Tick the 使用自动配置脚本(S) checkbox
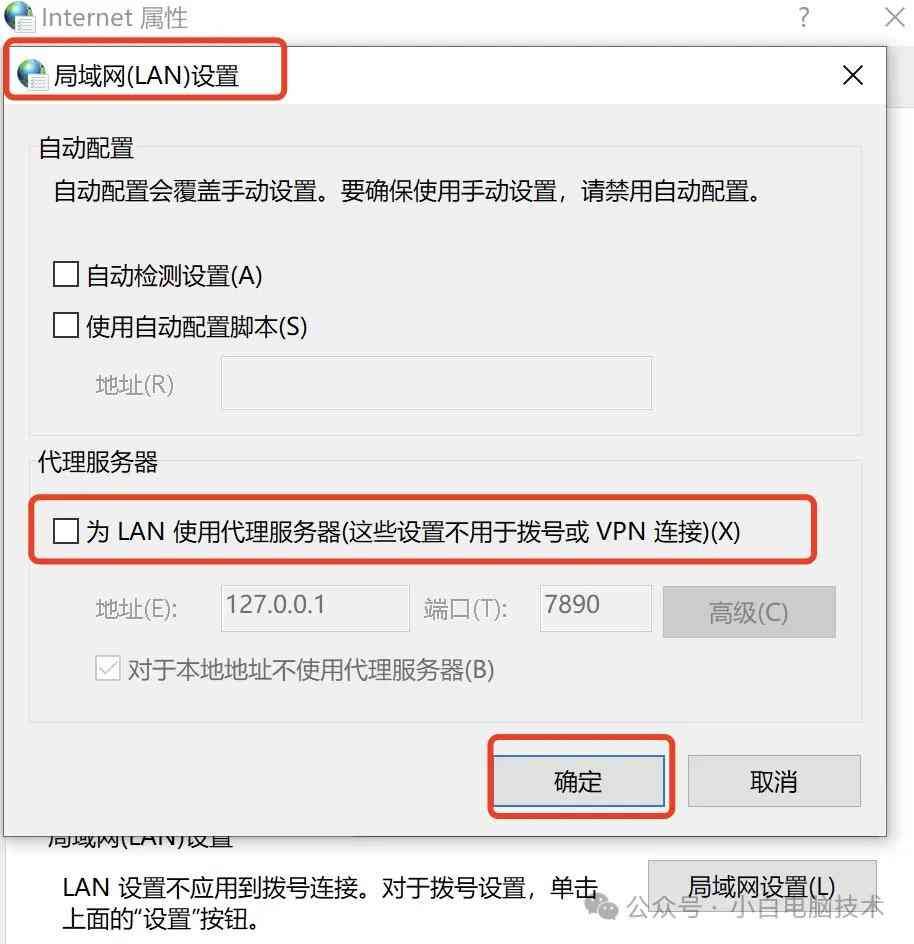Viewport: 914px width, 944px height. (66, 325)
